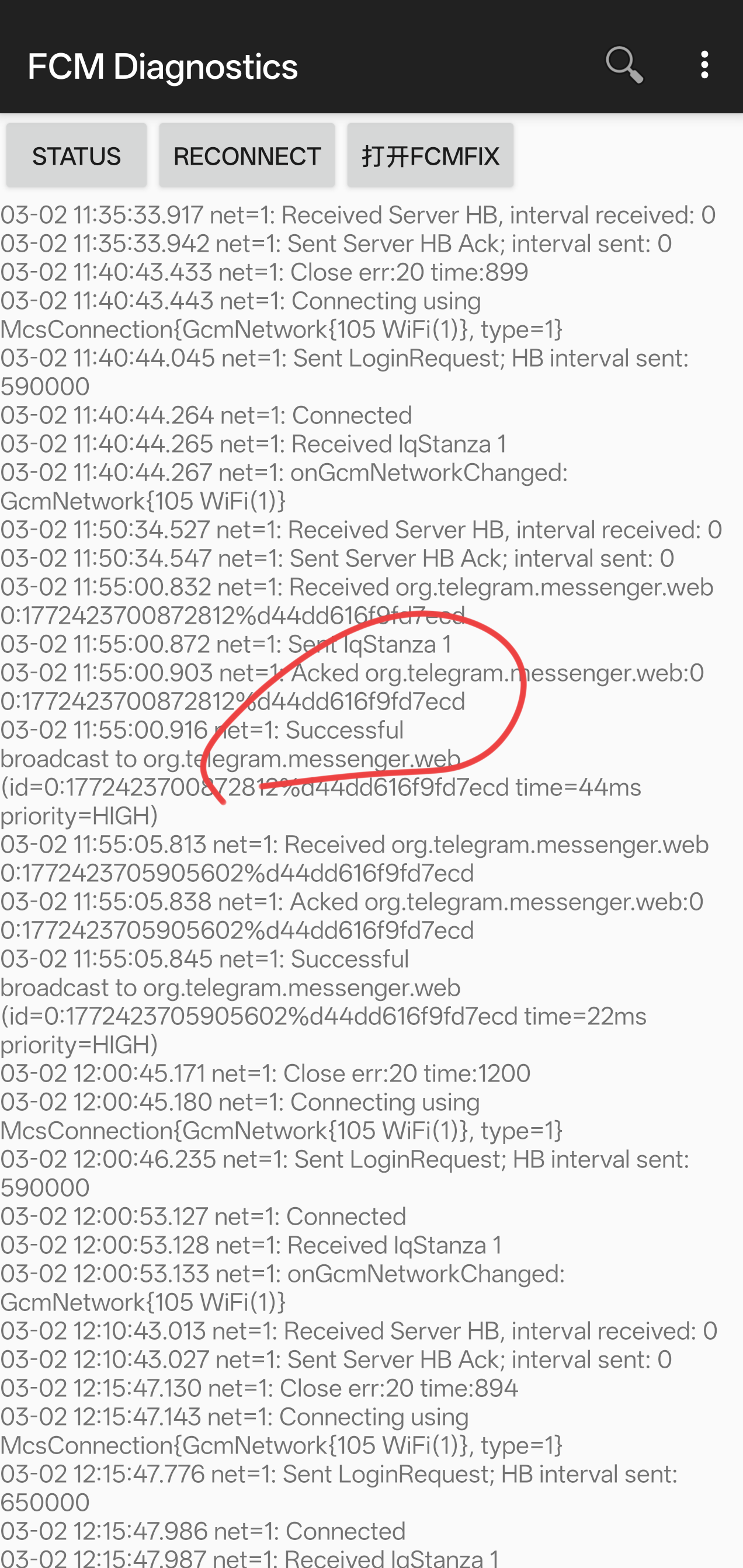Viewport: 743px width, 1568px height.
Task: Select the time=44ms priority=HIGH broadcast entry
Action: pos(321,773)
